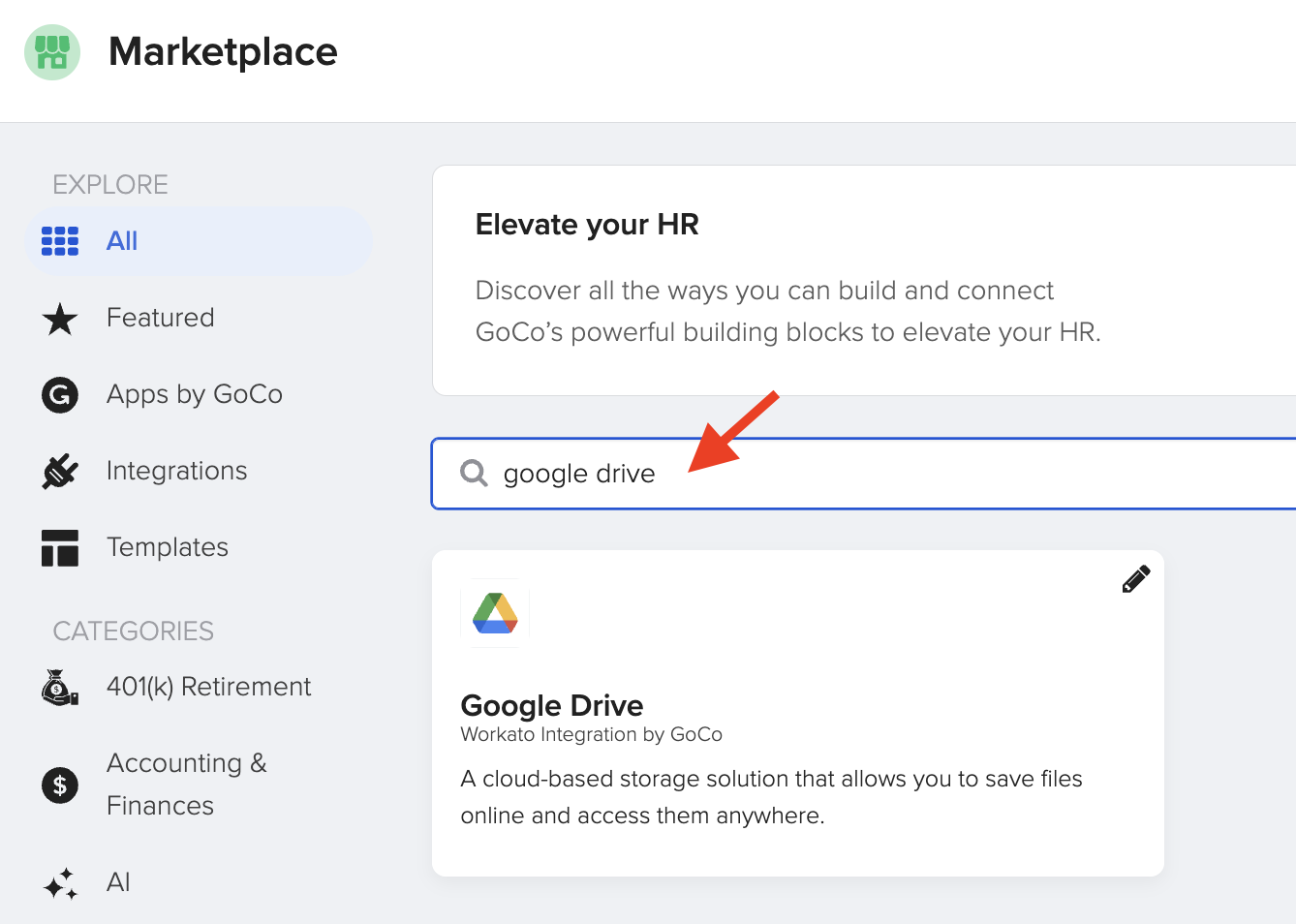Click the 401(k) Retirement money bag icon
The height and width of the screenshot is (924, 1296).
click(x=60, y=688)
